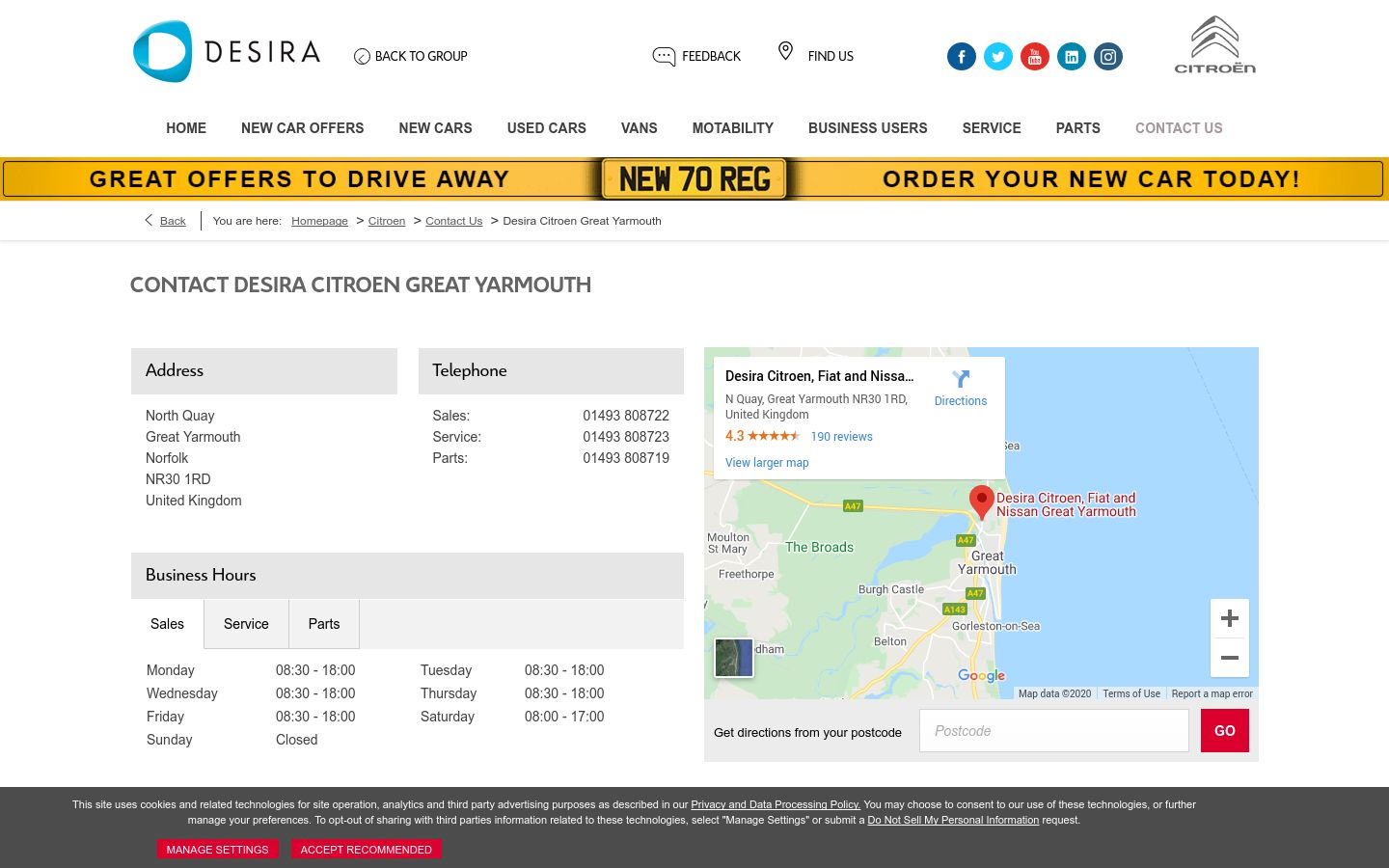Click Report a map error link

coord(1212,693)
